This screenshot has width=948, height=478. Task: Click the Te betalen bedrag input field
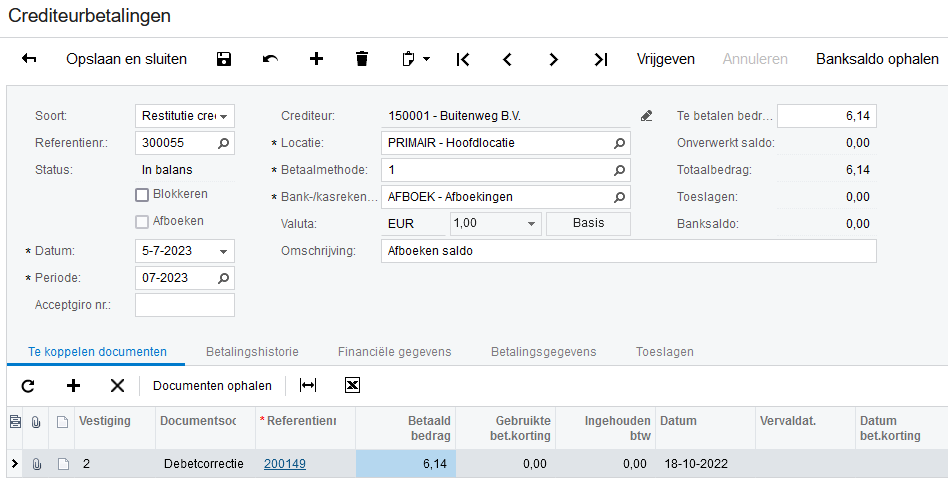click(x=826, y=116)
